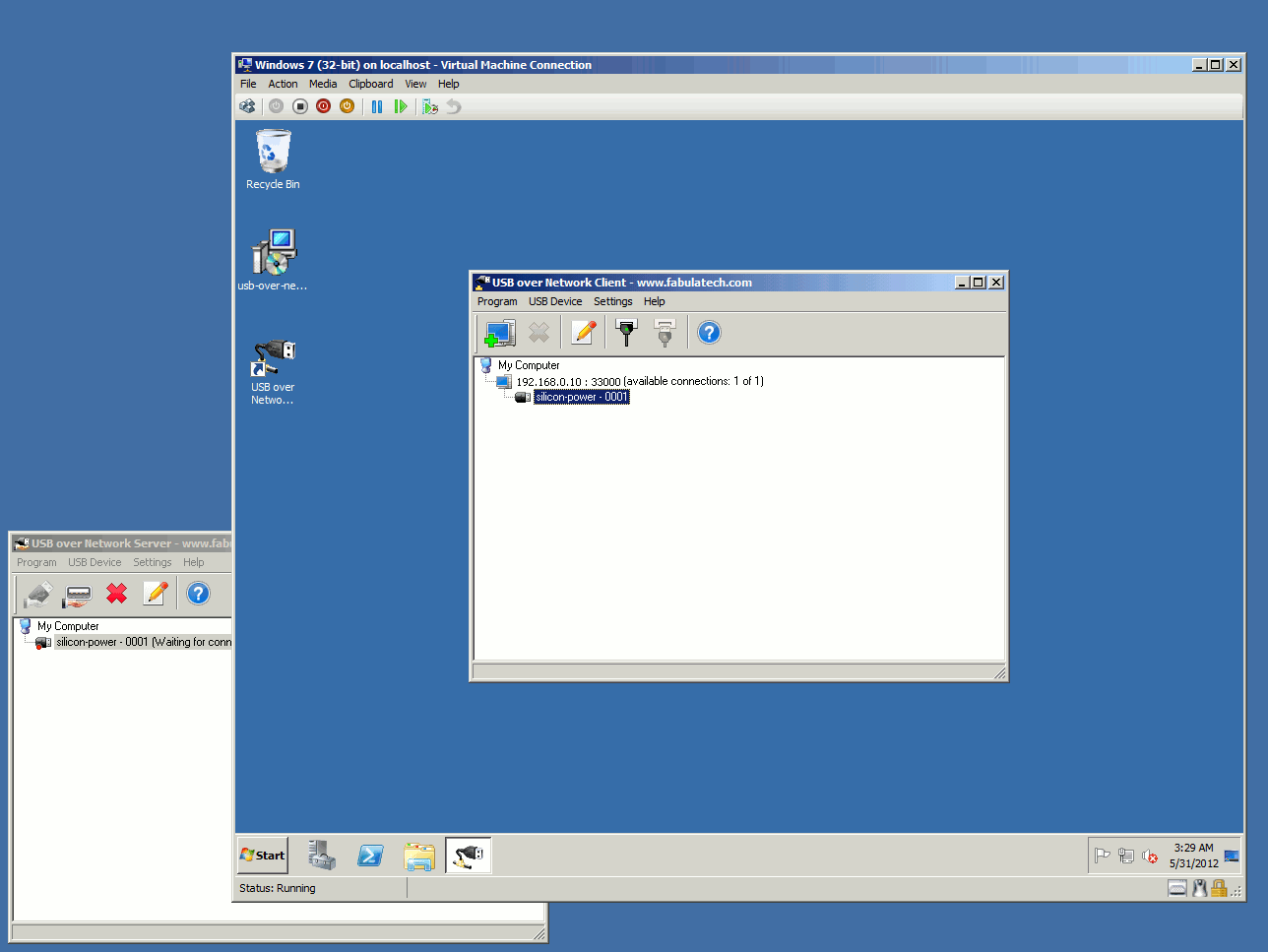Click the Ctrl+Alt+Delete icon in VM toolbar
This screenshot has height=952, width=1268.
pos(247,106)
